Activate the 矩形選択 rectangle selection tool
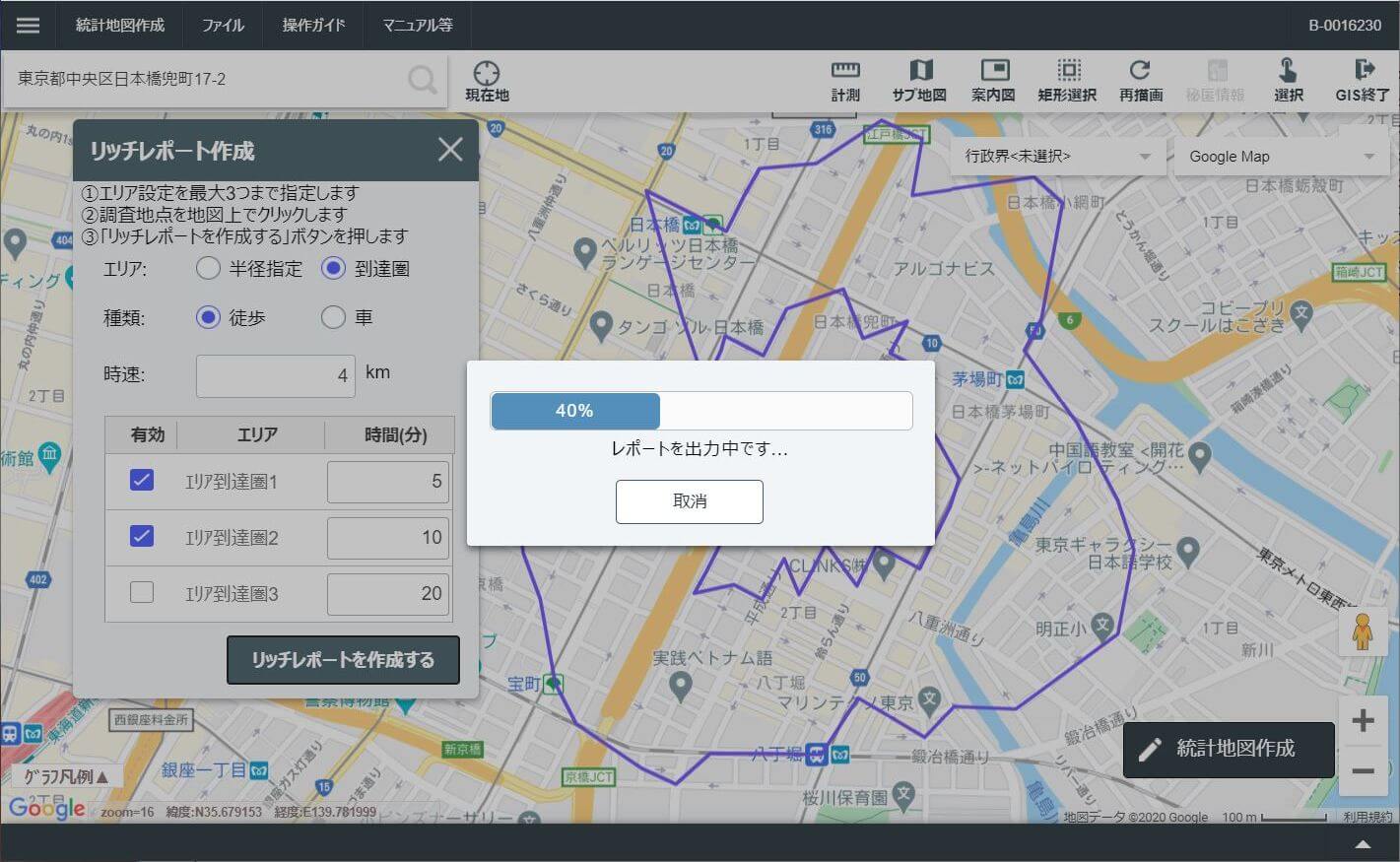This screenshot has height=862, width=1400. [x=1068, y=79]
